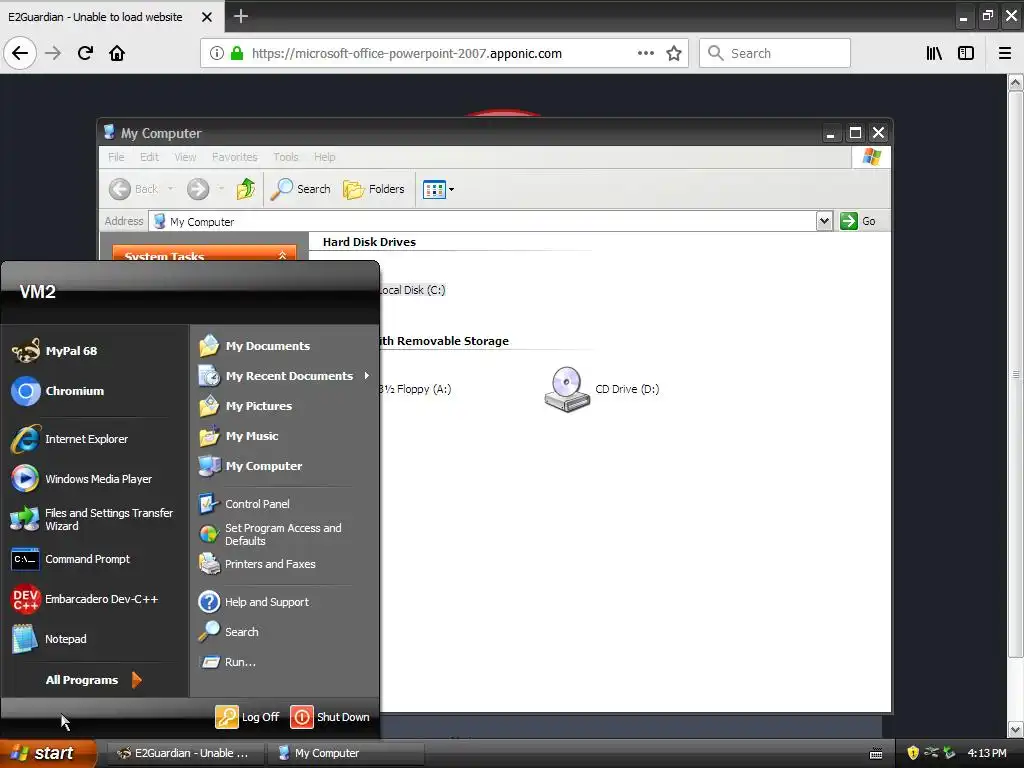Click the yellow security shield tray icon

point(913,753)
